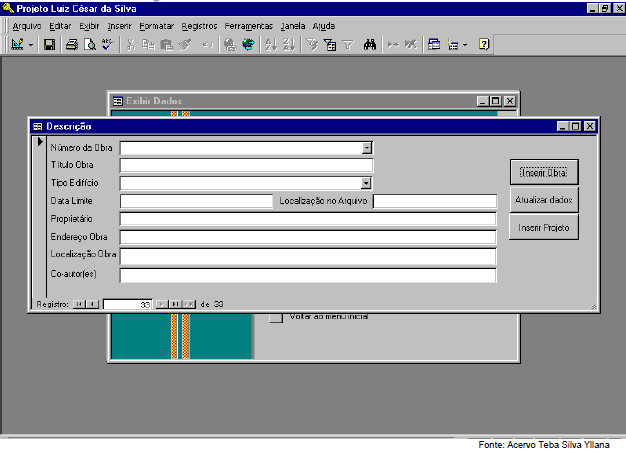Click the Insert Hyperlink globe icon
626x452 pixels.
tap(230, 44)
